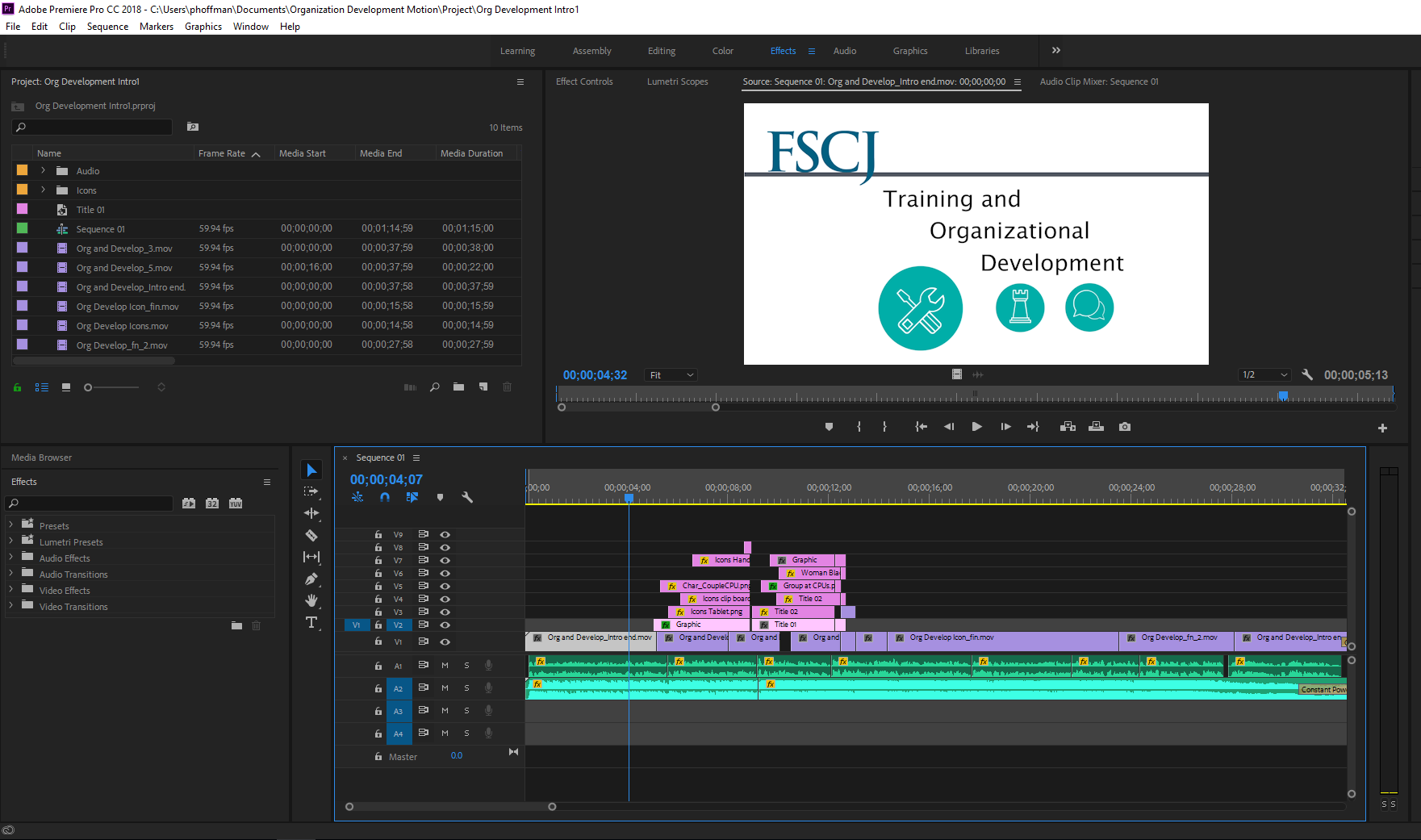
Task: Adjust the project thumbnail zoom slider
Action: (x=89, y=387)
